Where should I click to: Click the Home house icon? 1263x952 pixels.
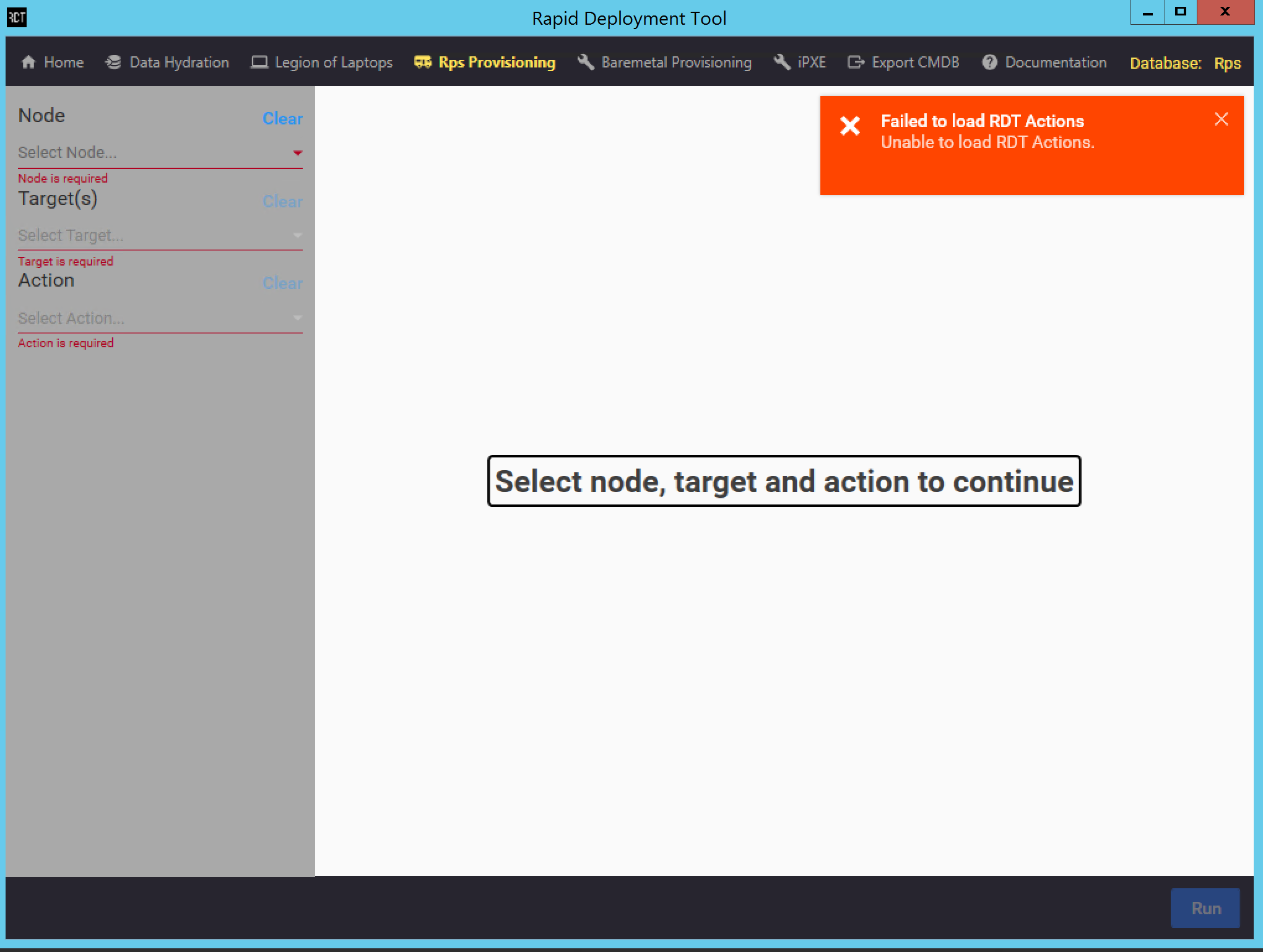pos(28,63)
